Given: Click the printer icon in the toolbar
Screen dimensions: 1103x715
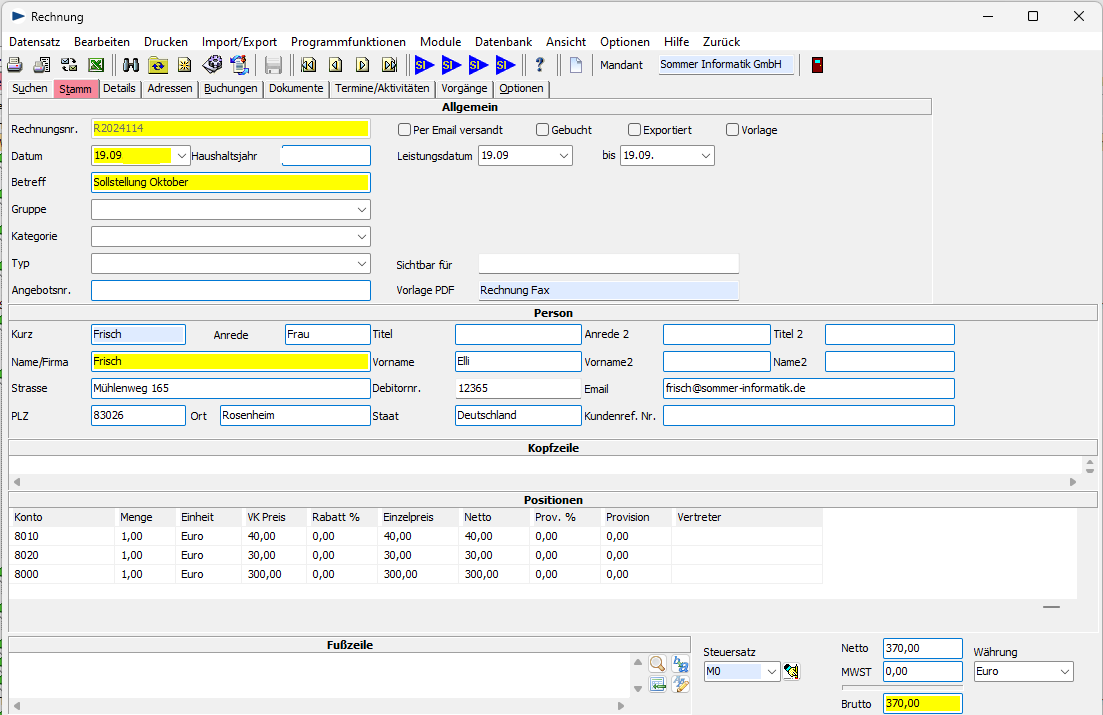Looking at the screenshot, I should [15, 65].
